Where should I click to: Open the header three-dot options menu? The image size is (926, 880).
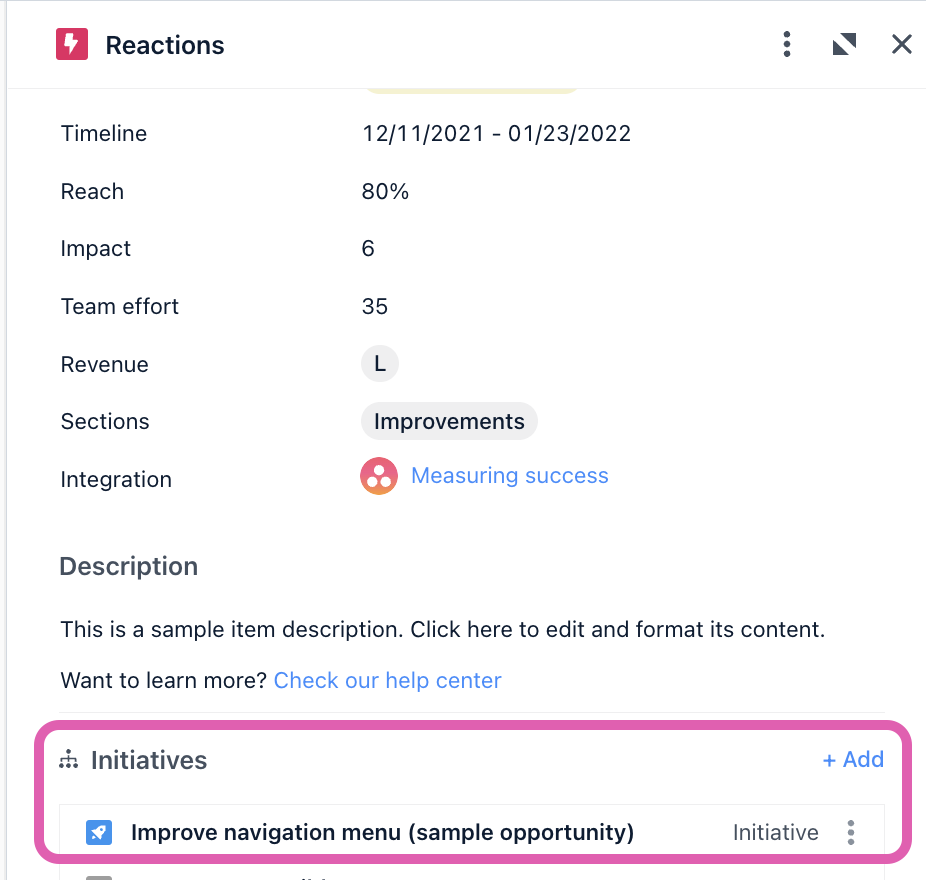pyautogui.click(x=787, y=44)
